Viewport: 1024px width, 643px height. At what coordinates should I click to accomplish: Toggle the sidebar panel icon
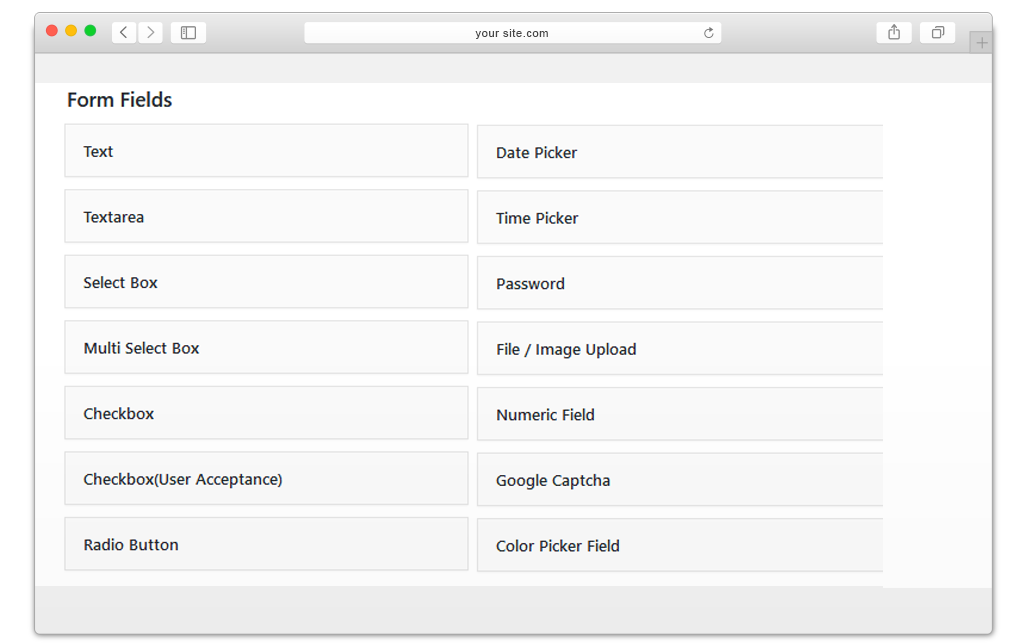188,32
